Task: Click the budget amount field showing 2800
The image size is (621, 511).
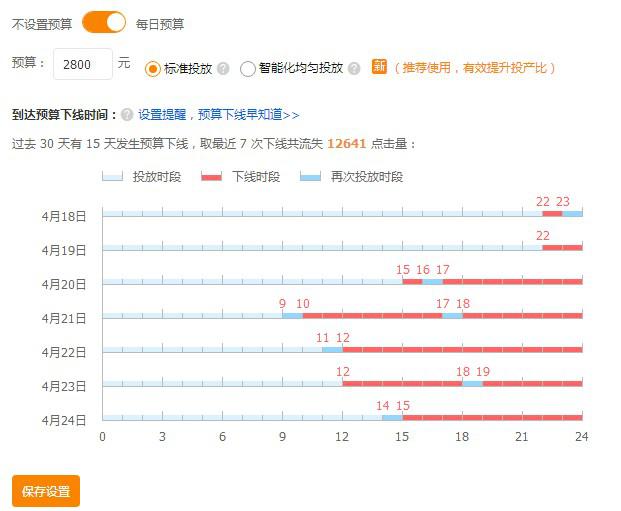Action: tap(83, 64)
